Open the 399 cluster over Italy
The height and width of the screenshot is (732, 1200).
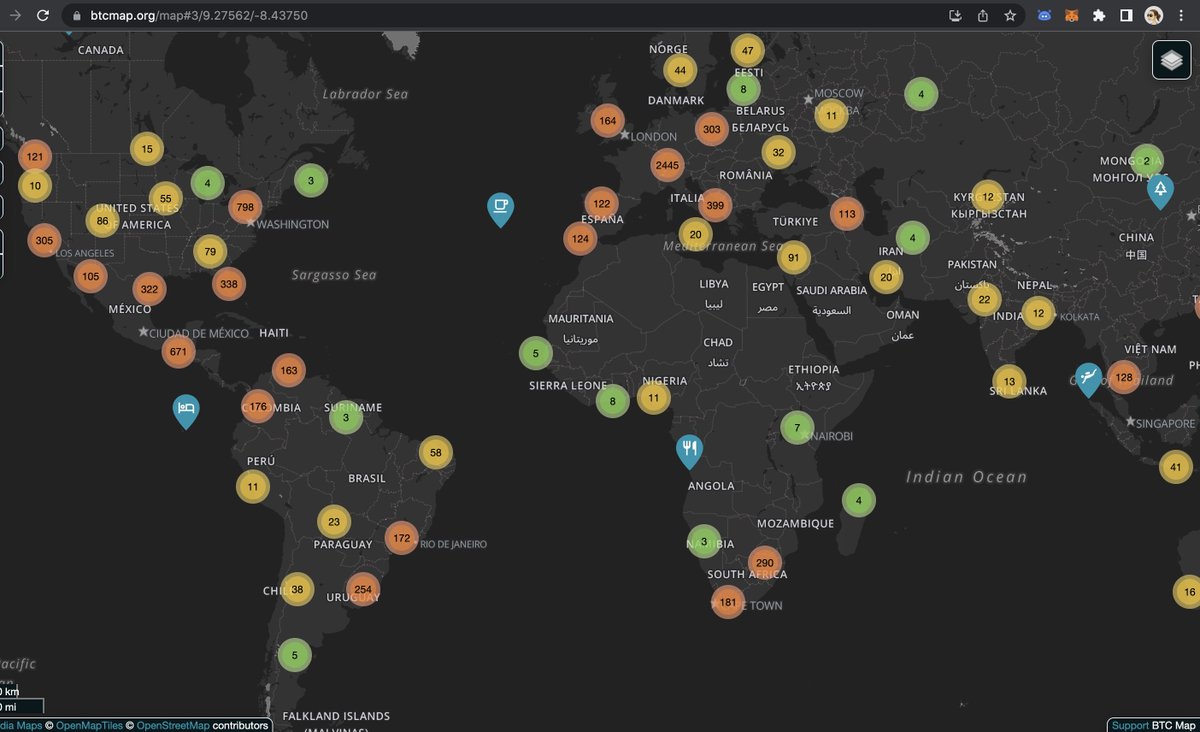pos(715,206)
